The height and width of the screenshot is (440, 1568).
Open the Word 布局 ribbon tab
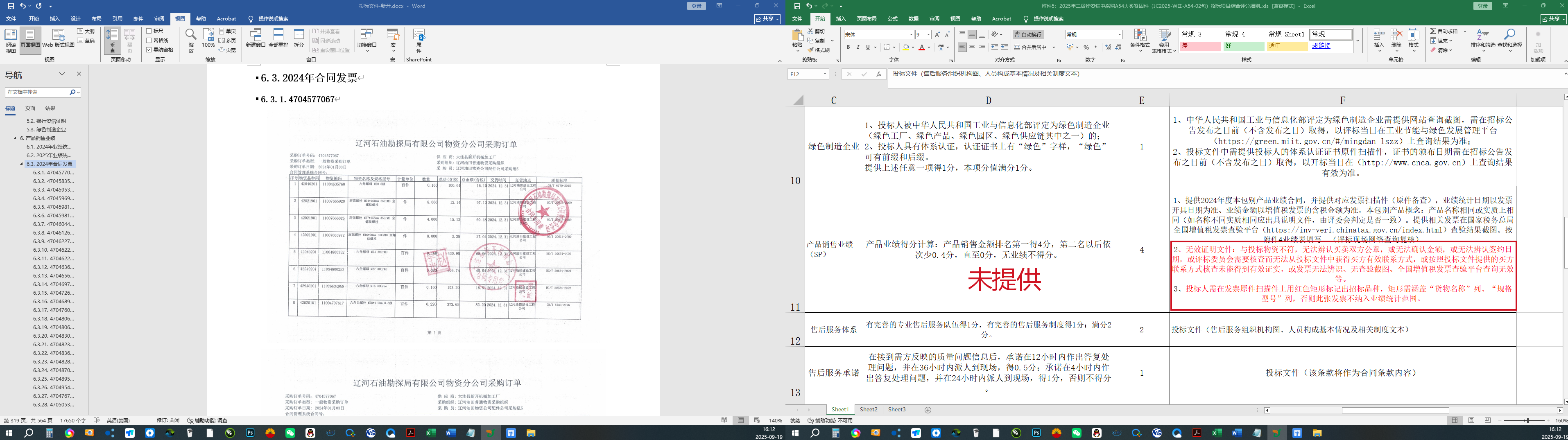pyautogui.click(x=96, y=19)
